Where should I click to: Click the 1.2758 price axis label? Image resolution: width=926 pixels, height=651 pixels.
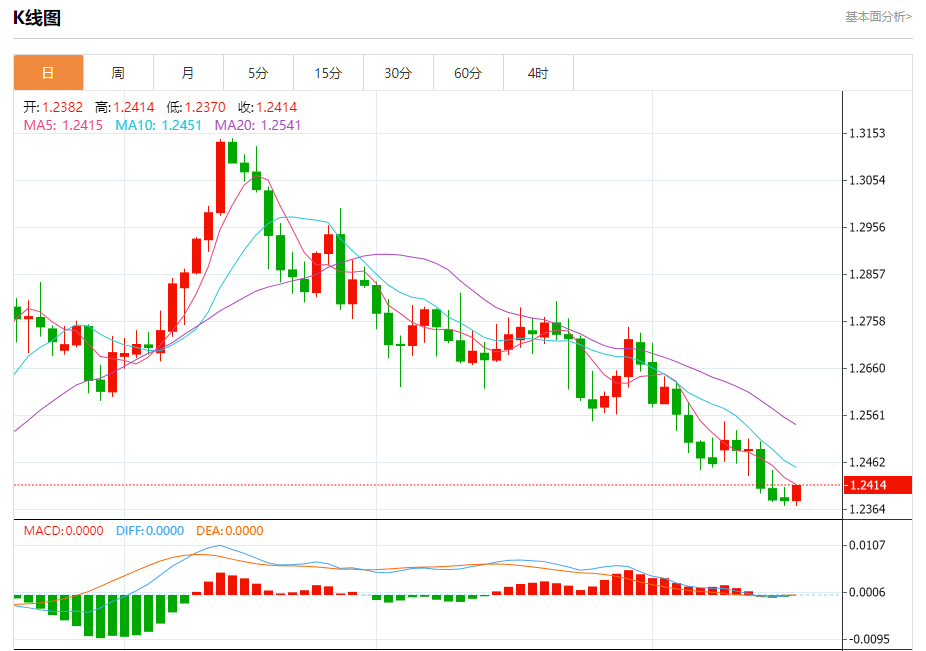tap(867, 321)
